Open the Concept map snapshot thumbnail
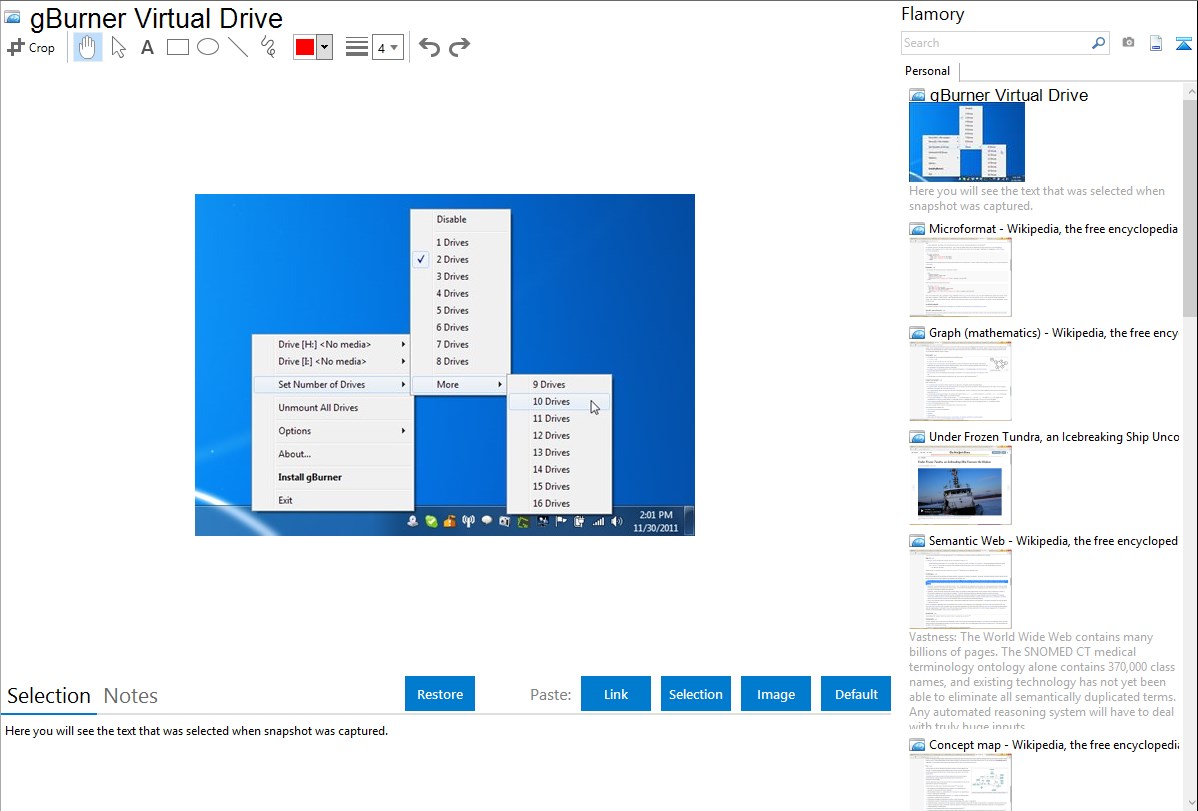 coord(960,782)
